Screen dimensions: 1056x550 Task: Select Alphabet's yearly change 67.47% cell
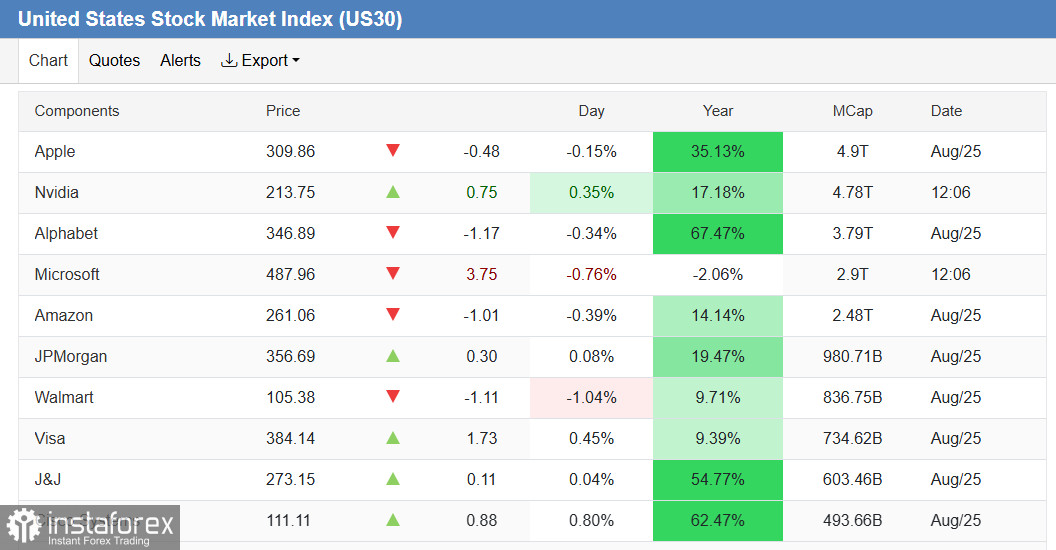(x=718, y=234)
